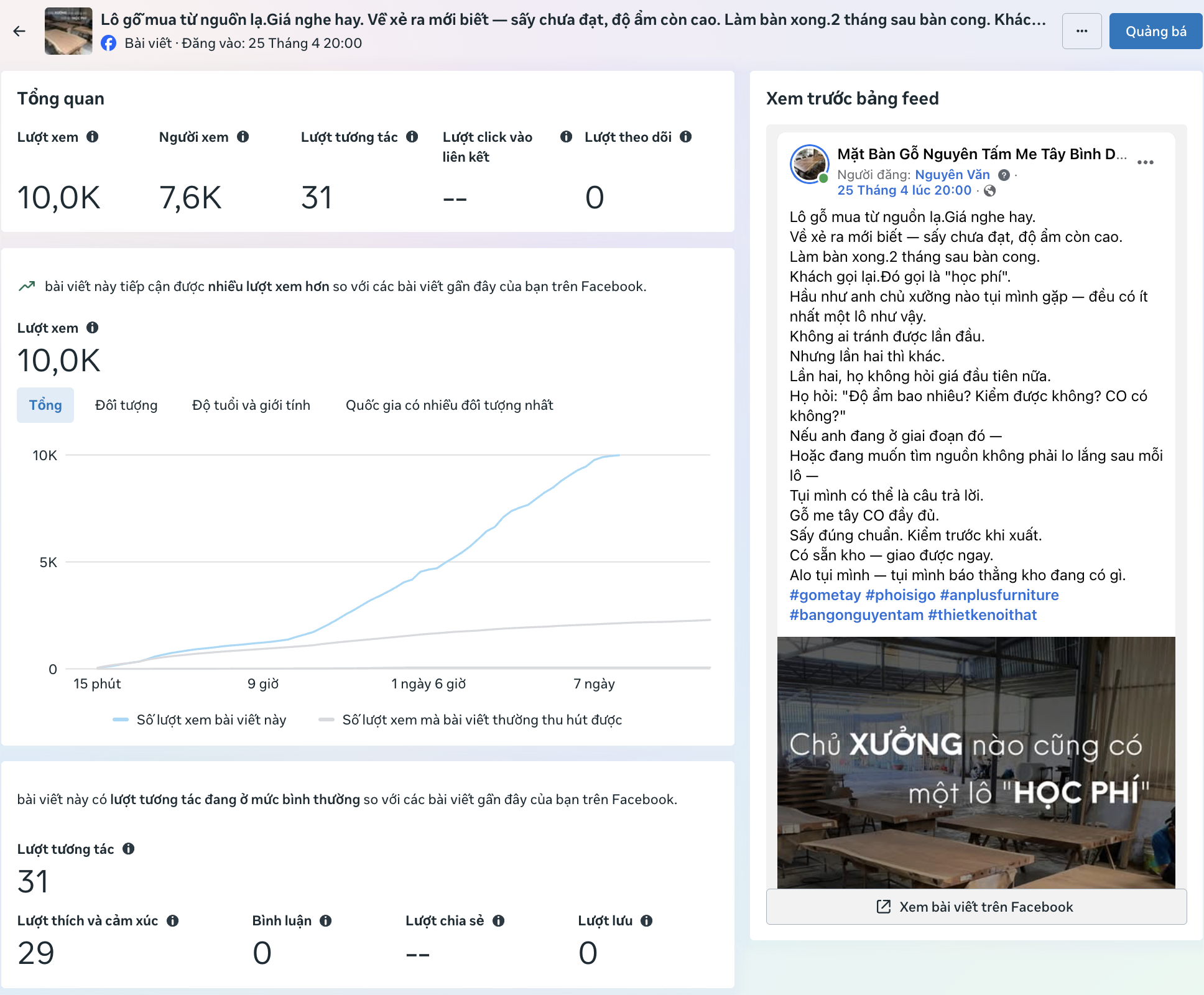
Task: Click info icon next to Lượt thích và cảm xúc
Action: point(173,921)
